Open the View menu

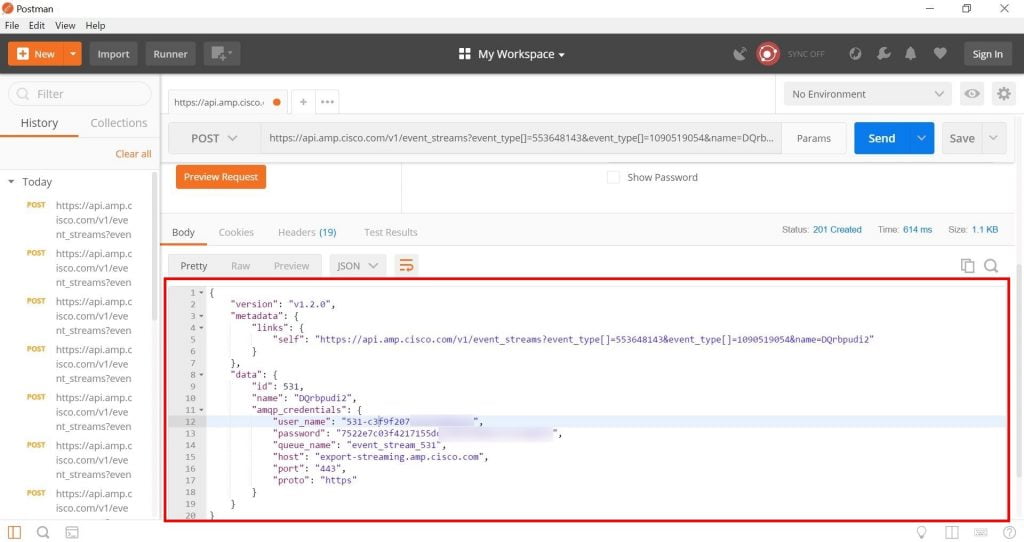[65, 25]
